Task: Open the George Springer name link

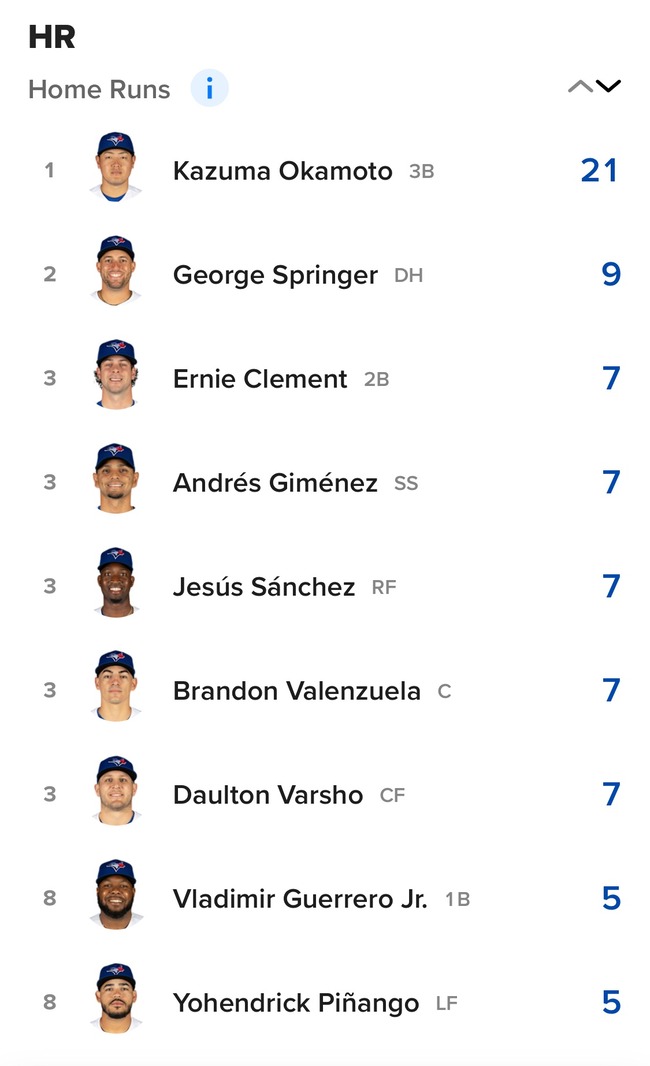Action: pos(275,275)
